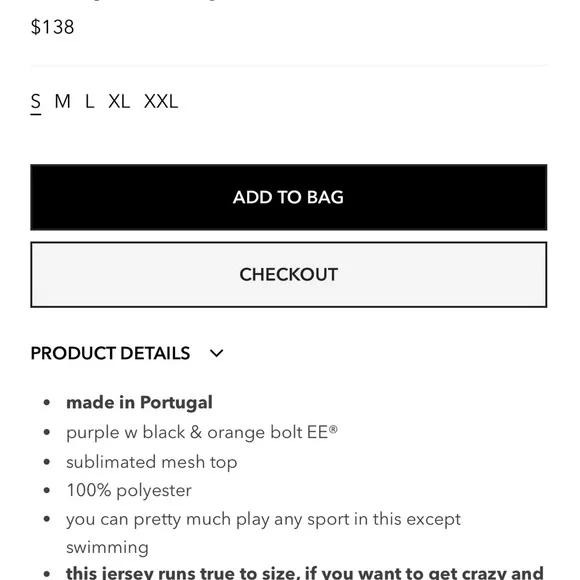Click the $138 price text
The width and height of the screenshot is (580, 580).
[x=53, y=27]
